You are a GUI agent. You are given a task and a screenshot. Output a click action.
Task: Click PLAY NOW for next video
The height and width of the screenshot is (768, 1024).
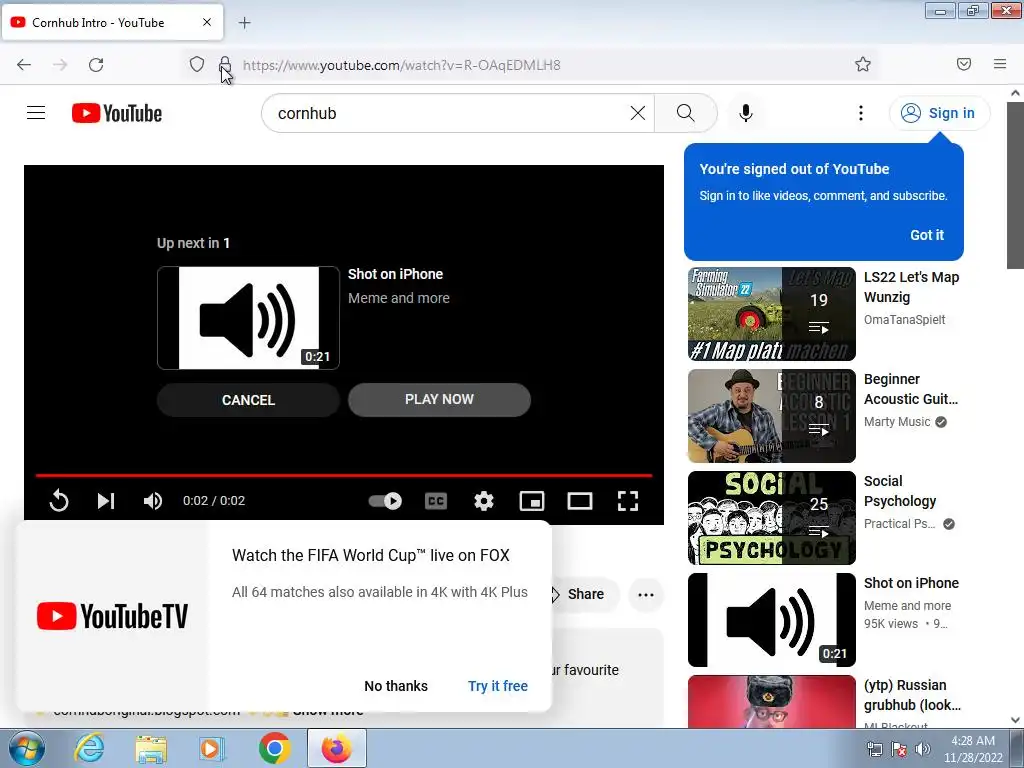point(440,400)
